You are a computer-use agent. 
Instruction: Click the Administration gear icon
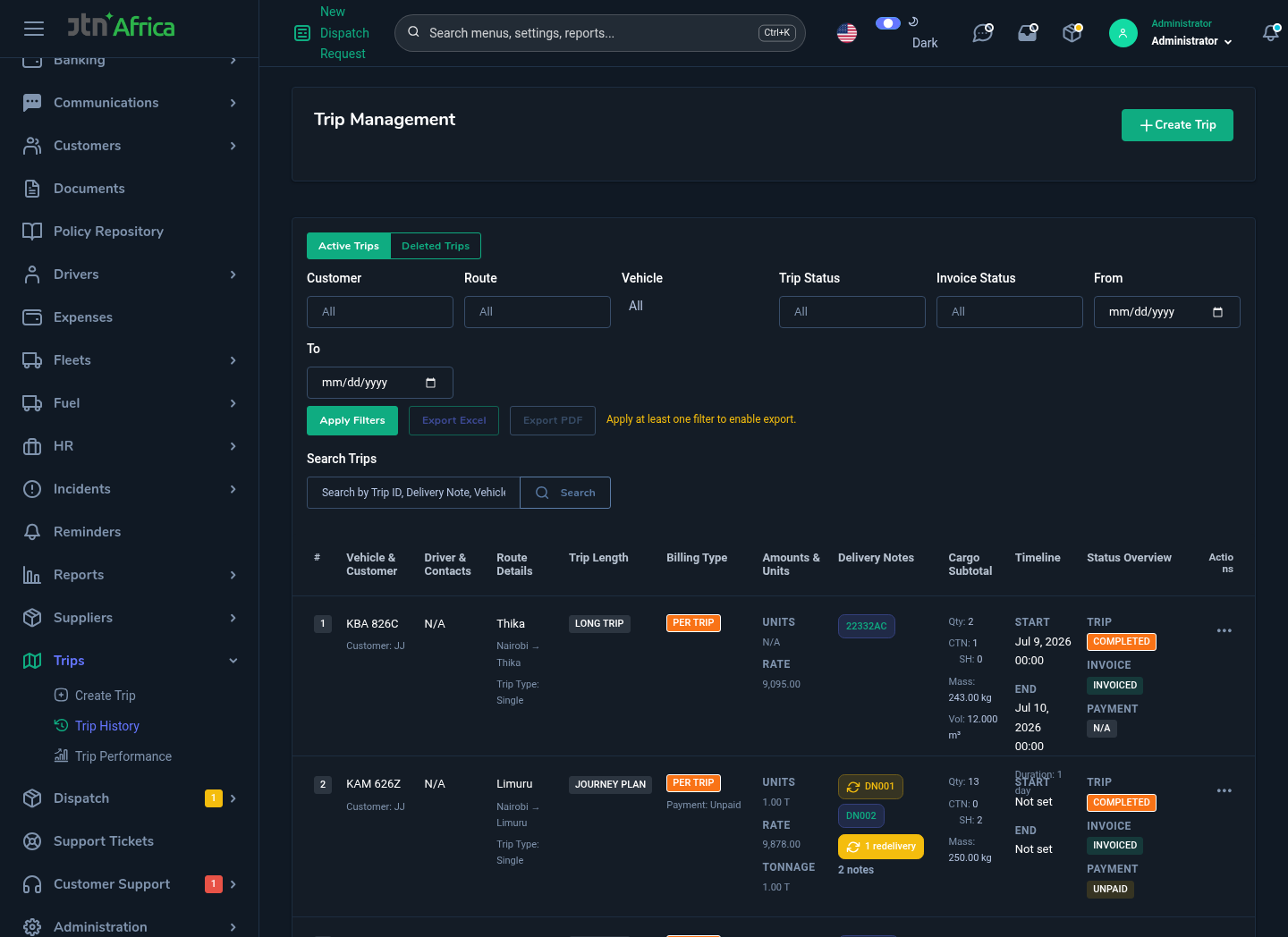tap(32, 927)
